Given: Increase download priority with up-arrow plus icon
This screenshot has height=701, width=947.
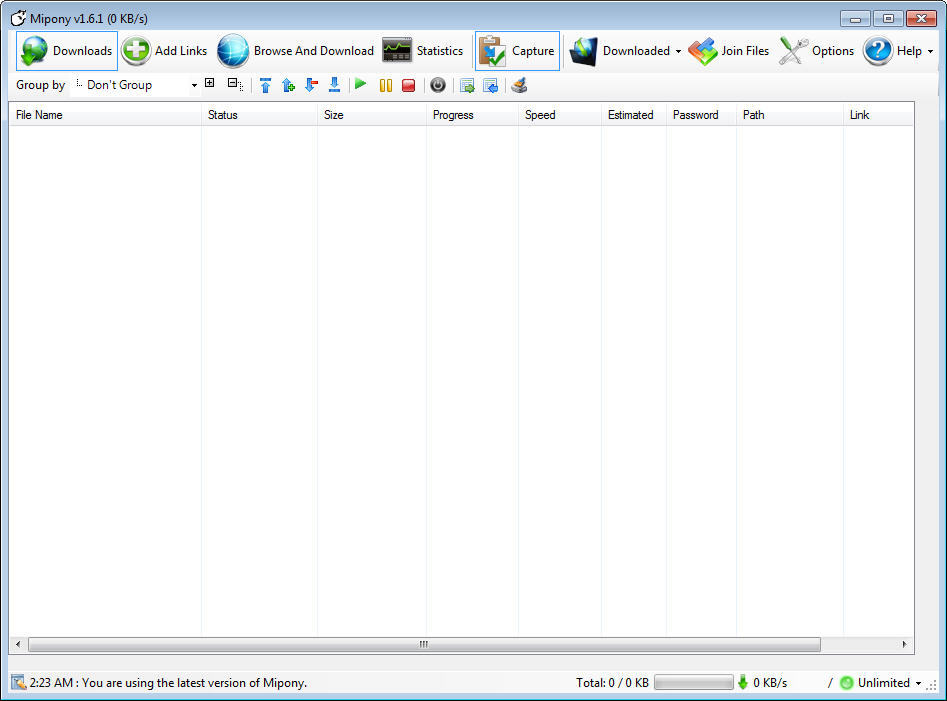Looking at the screenshot, I should tap(288, 85).
